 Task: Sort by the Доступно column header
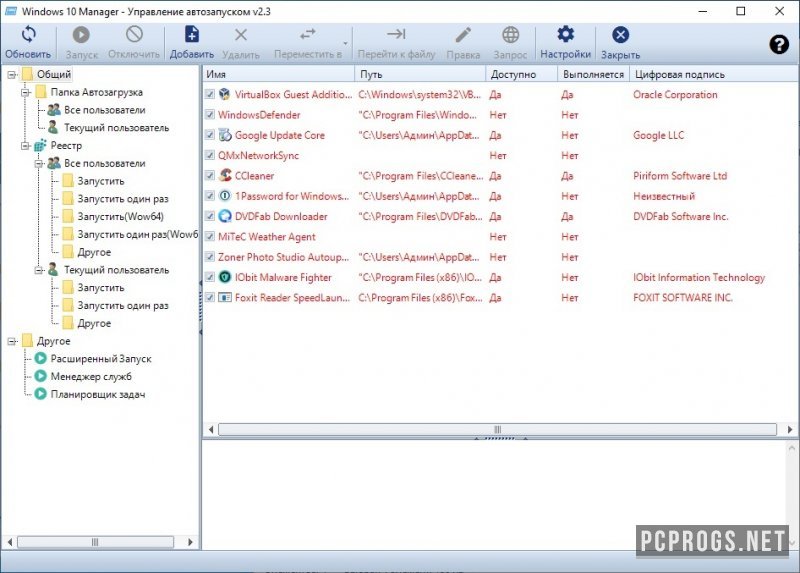click(521, 74)
